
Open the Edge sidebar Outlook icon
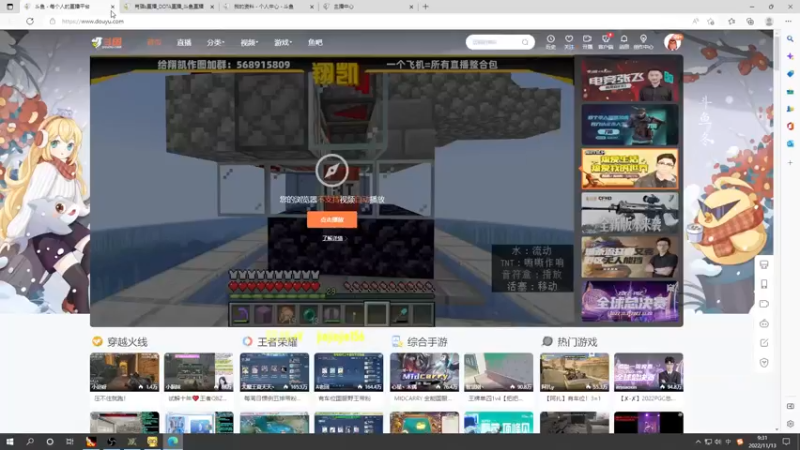pos(790,144)
